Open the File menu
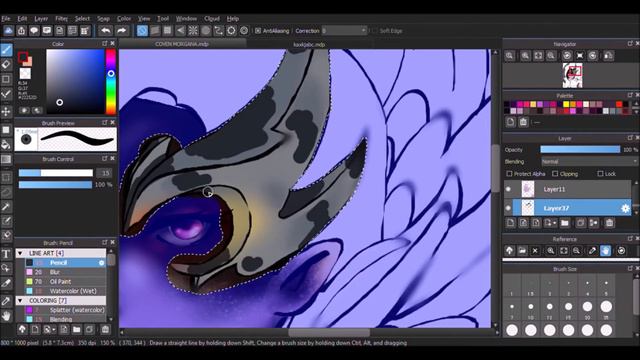This screenshot has height=360, width=640. (x=6, y=19)
